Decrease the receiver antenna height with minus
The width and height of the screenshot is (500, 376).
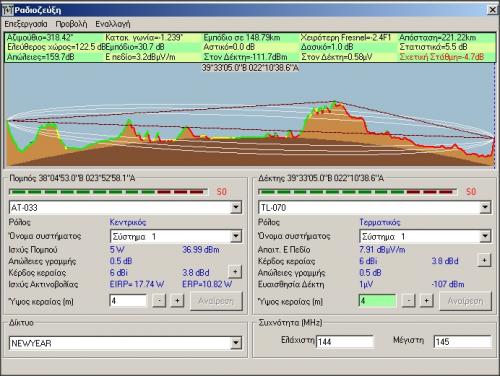409,301
